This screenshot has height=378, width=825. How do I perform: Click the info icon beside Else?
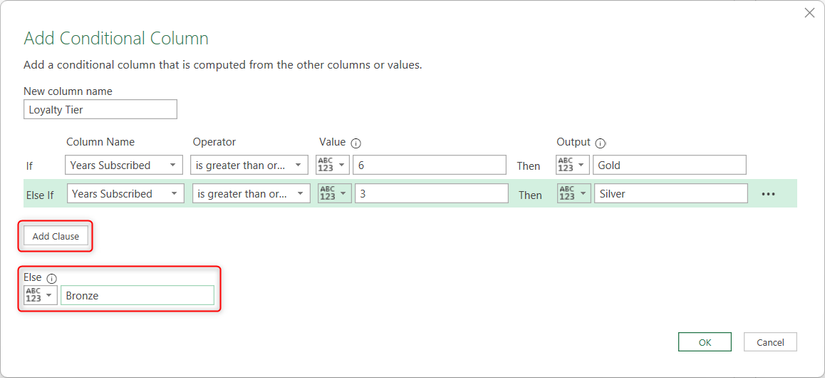click(52, 278)
